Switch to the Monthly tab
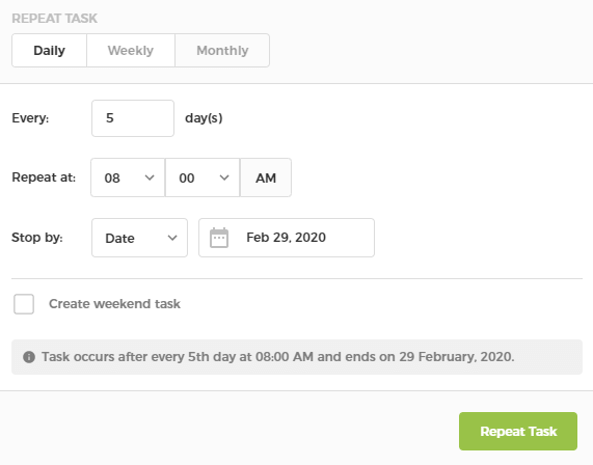 (x=222, y=50)
